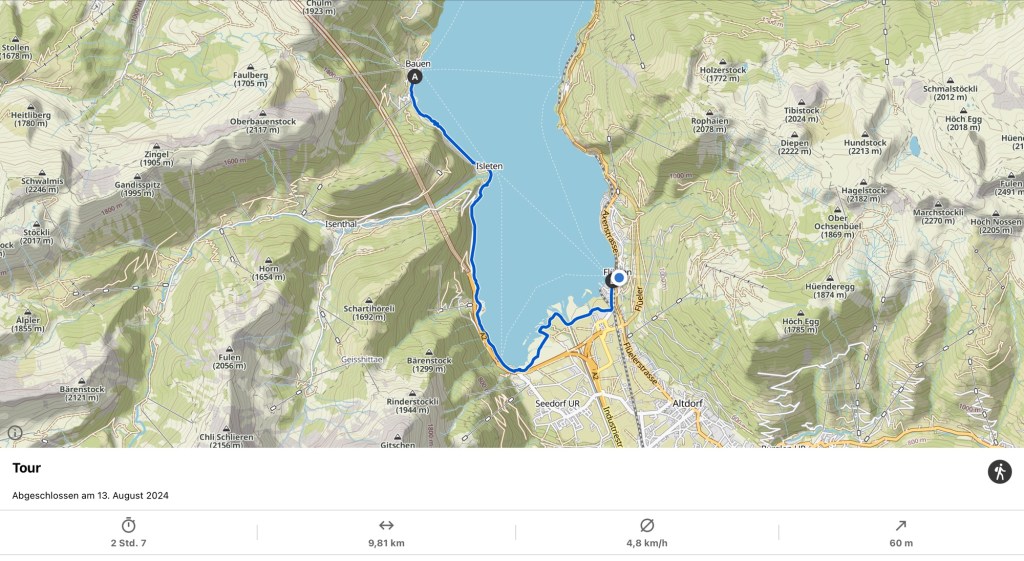Open the Tour heading
Viewport: 1024px width, 561px height.
point(26,468)
